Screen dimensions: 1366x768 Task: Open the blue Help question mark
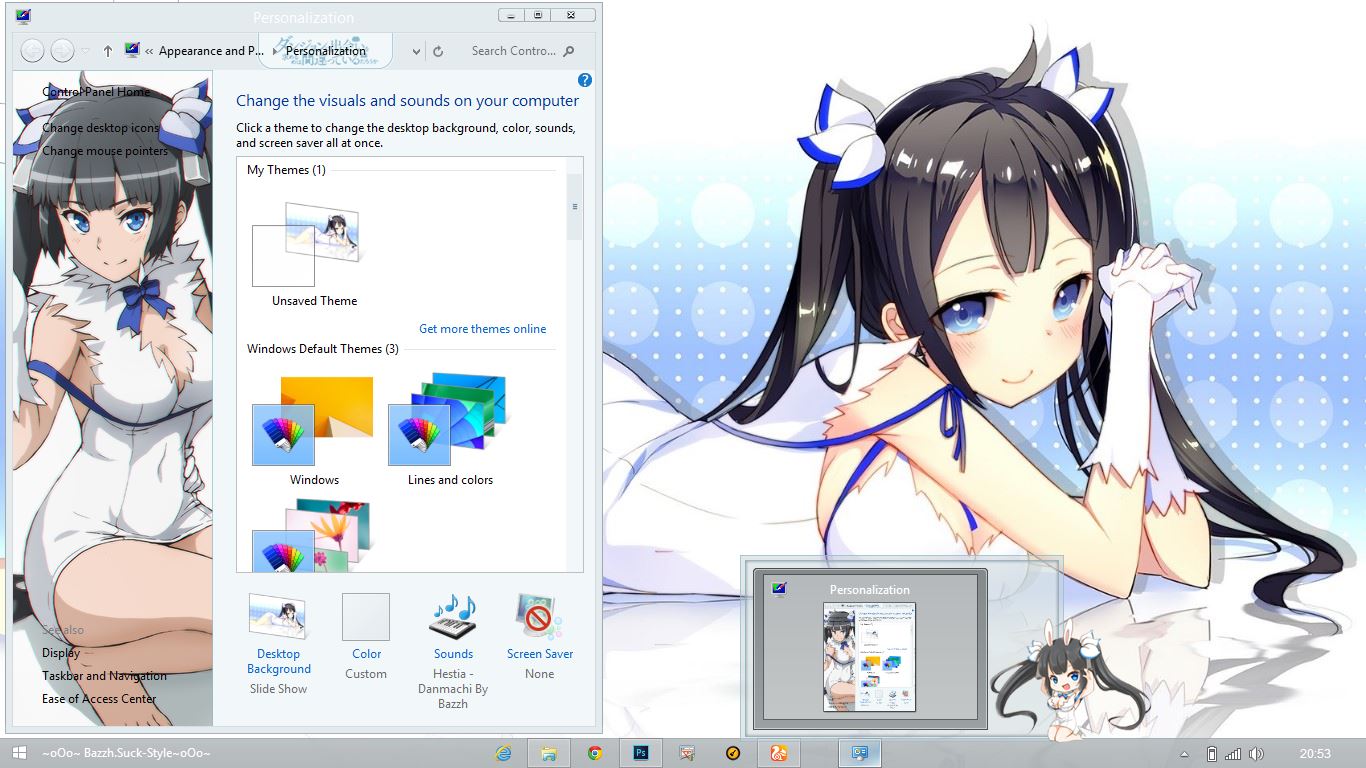[585, 80]
